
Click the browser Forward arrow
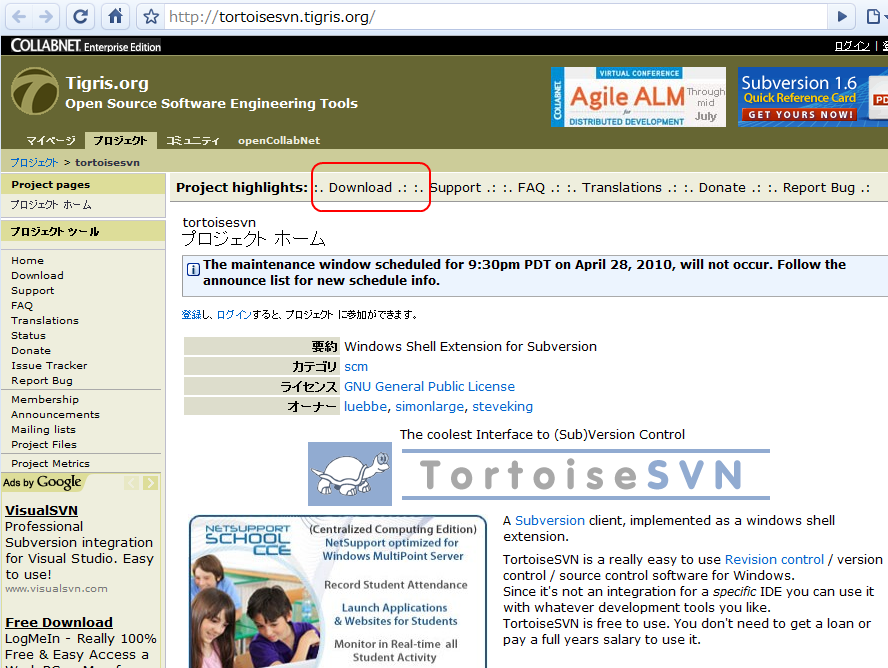coord(46,16)
